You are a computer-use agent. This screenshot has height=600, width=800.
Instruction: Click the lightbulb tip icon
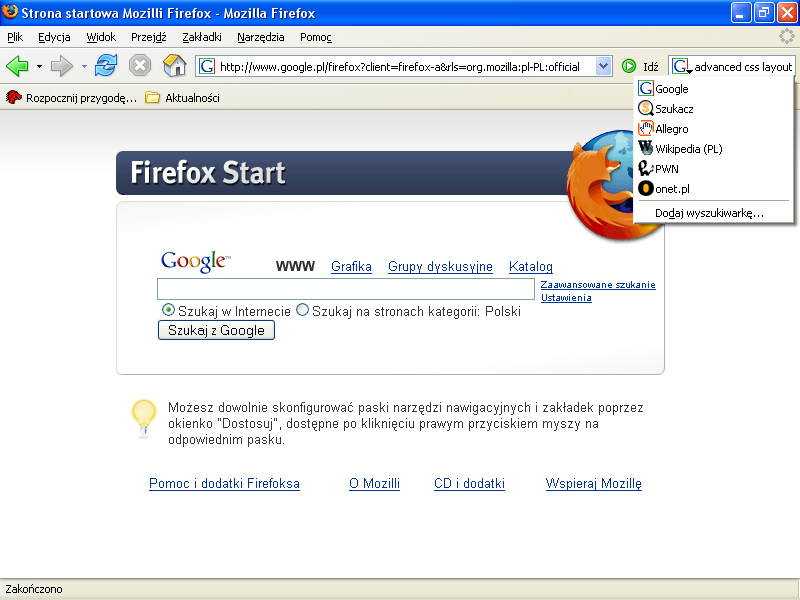pyautogui.click(x=144, y=418)
